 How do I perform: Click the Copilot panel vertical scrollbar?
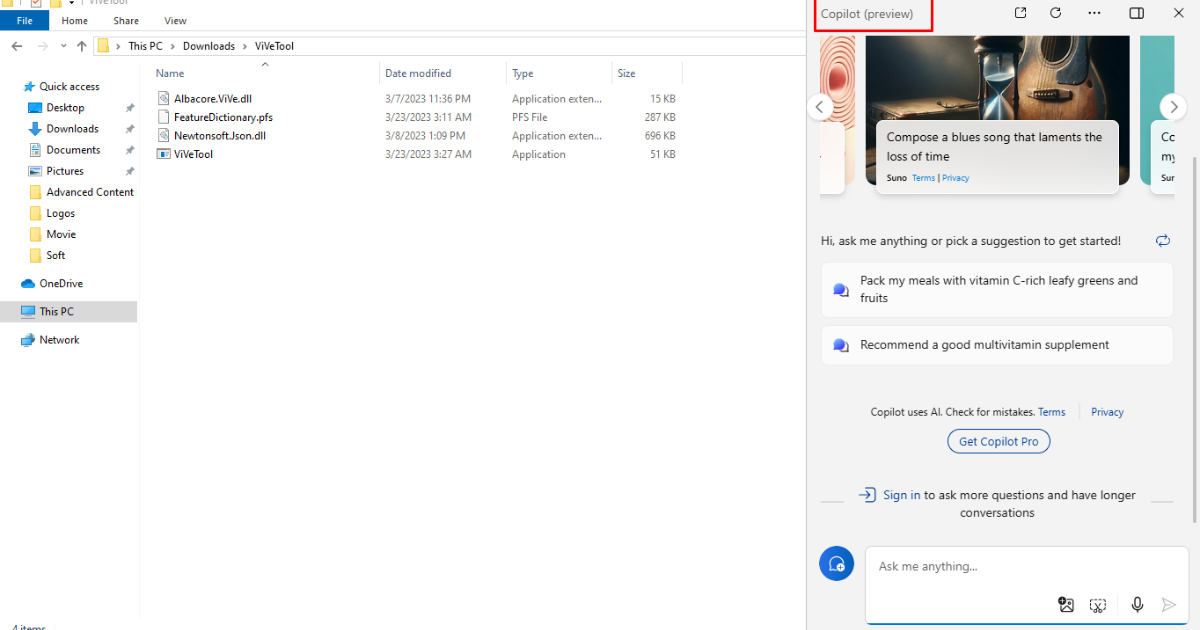(x=1195, y=340)
